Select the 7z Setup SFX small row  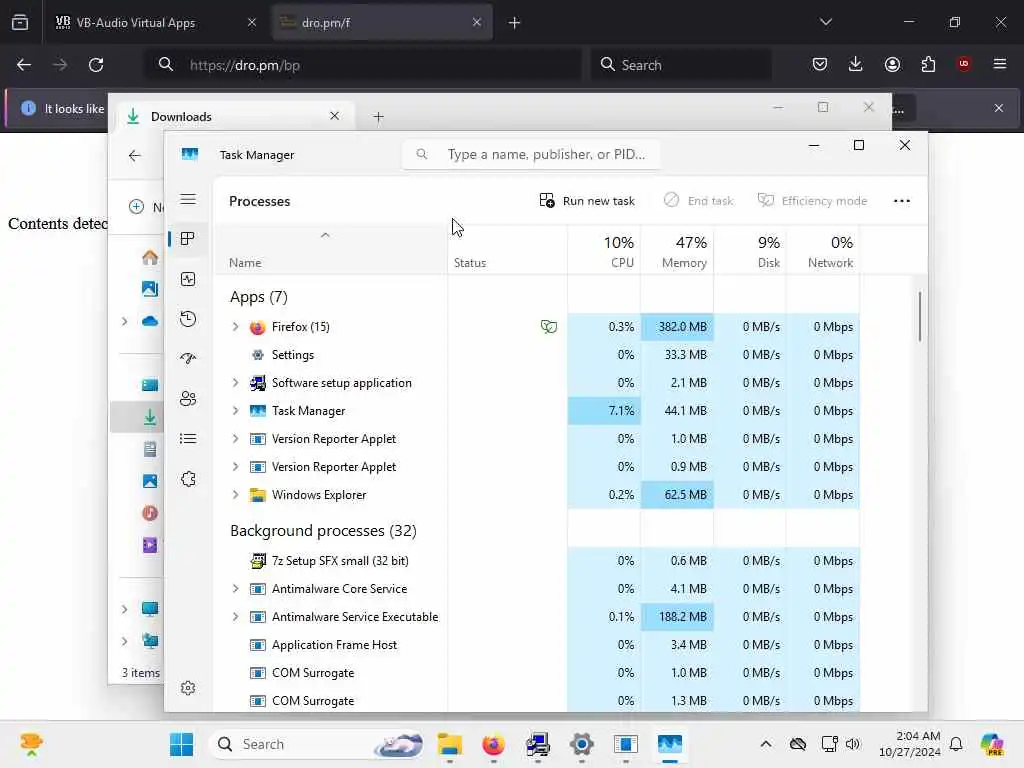click(x=537, y=560)
